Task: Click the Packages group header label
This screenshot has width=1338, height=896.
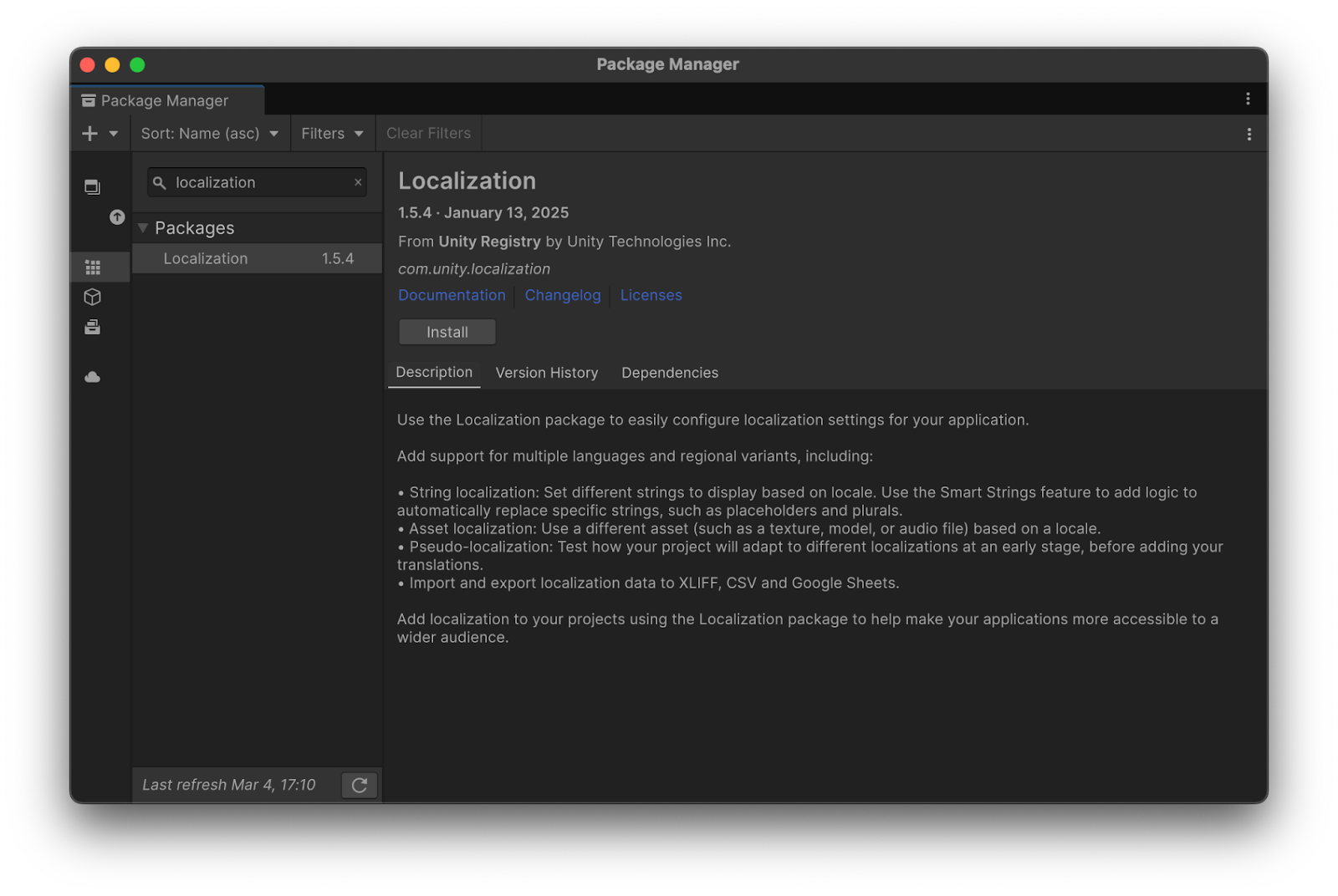Action: 195,228
